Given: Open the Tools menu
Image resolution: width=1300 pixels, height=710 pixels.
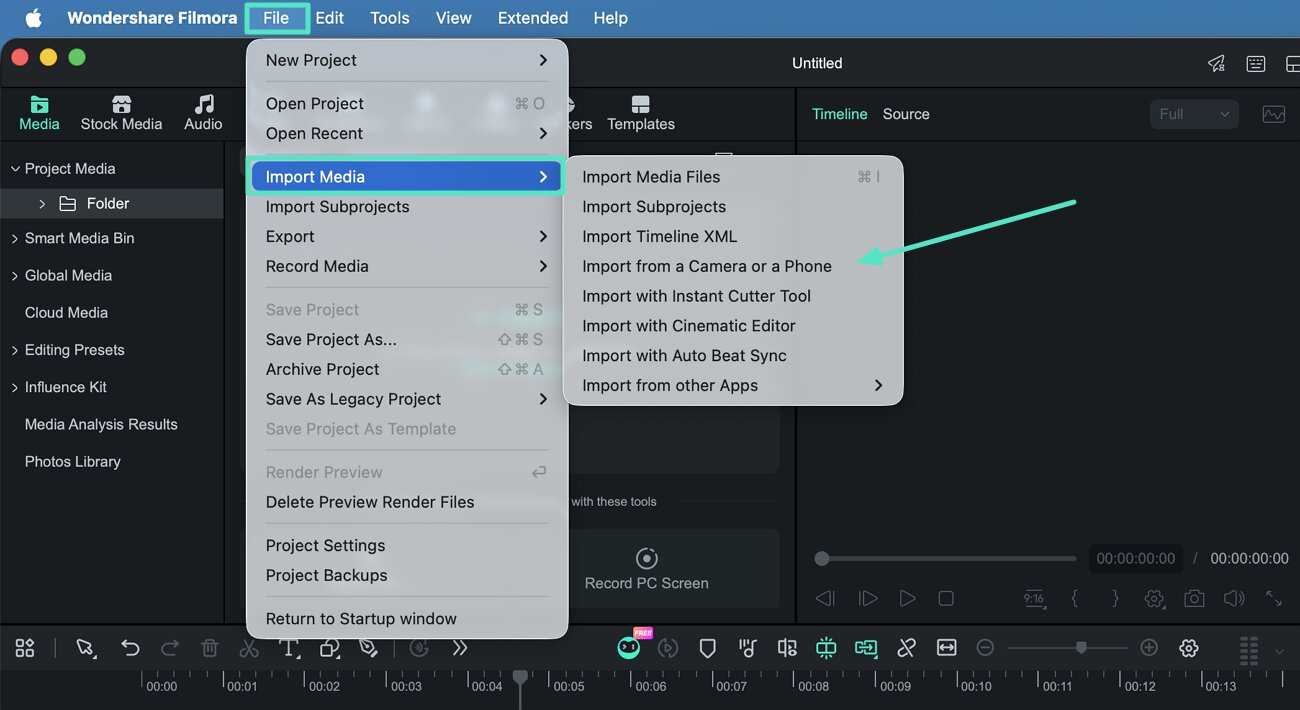Looking at the screenshot, I should click(389, 18).
